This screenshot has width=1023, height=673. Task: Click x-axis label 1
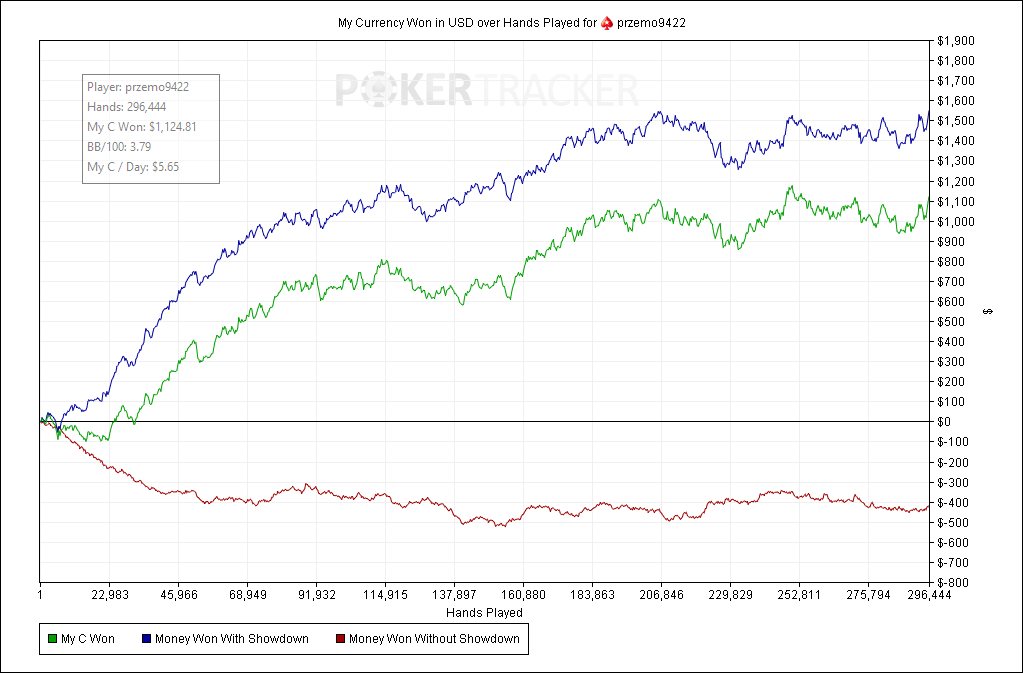[x=40, y=595]
